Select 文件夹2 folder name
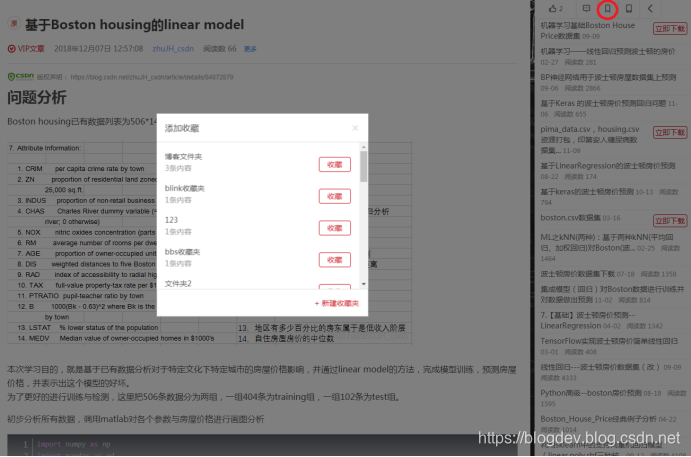This screenshot has height=457, width=691. tap(178, 283)
